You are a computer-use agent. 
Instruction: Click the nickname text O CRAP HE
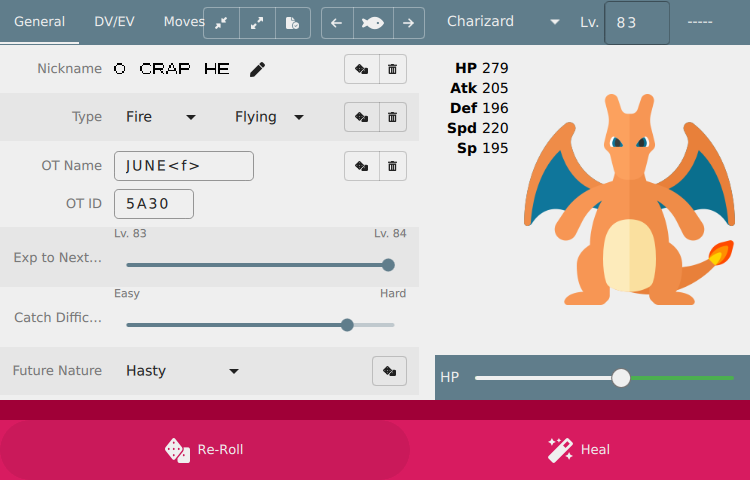[172, 69]
